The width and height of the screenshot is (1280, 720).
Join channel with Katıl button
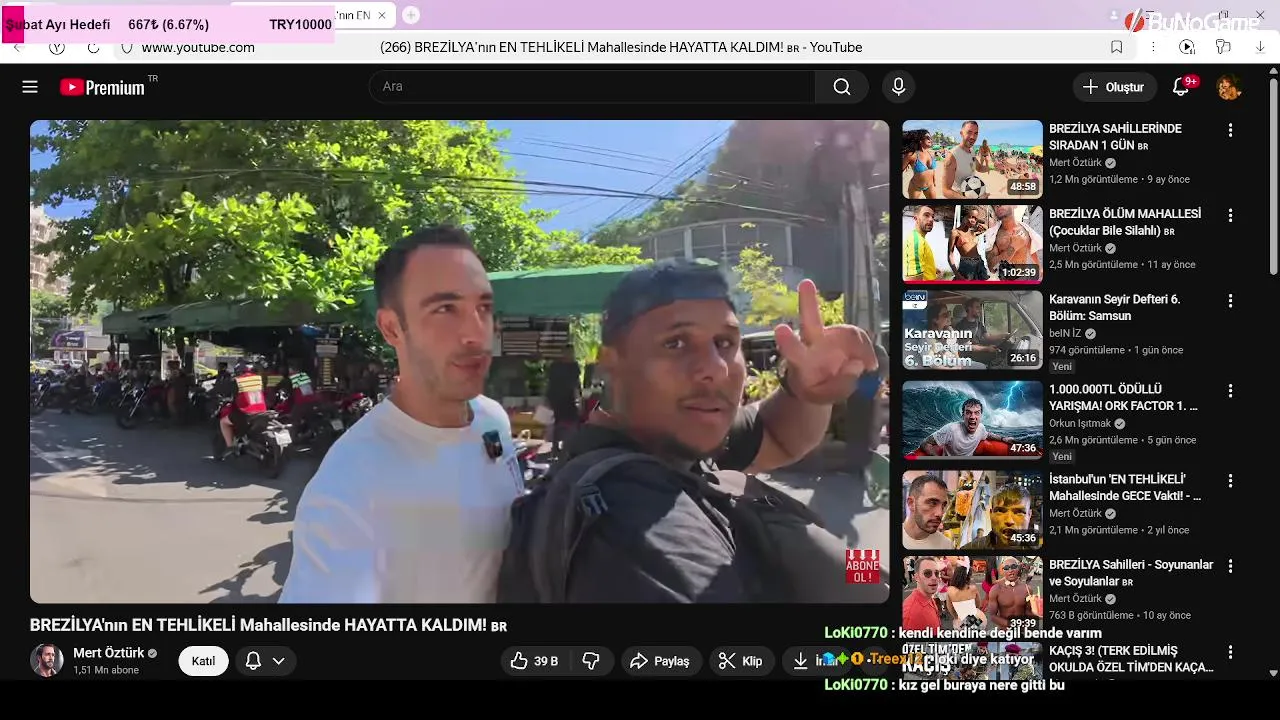(x=203, y=661)
